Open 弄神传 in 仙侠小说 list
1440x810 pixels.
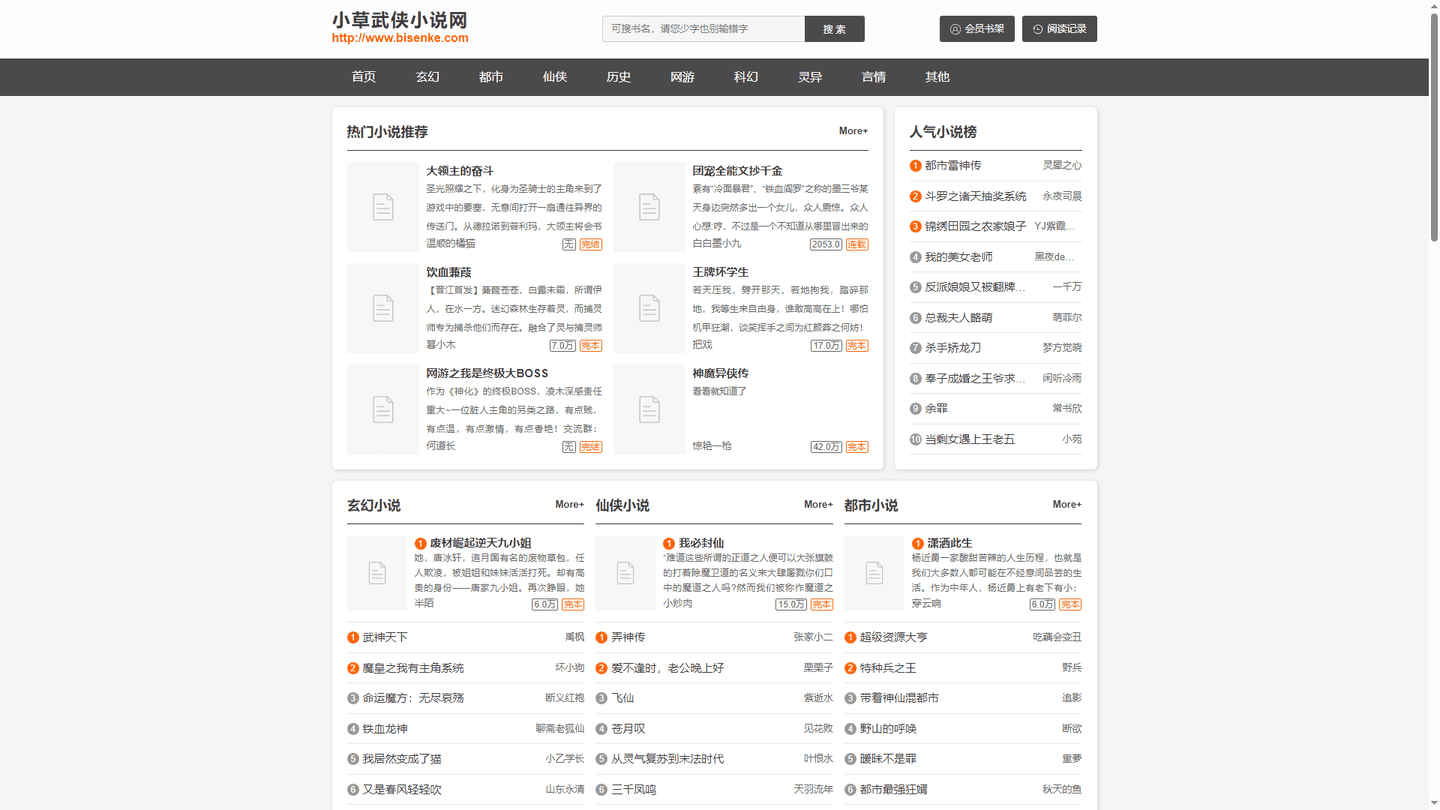click(x=628, y=637)
